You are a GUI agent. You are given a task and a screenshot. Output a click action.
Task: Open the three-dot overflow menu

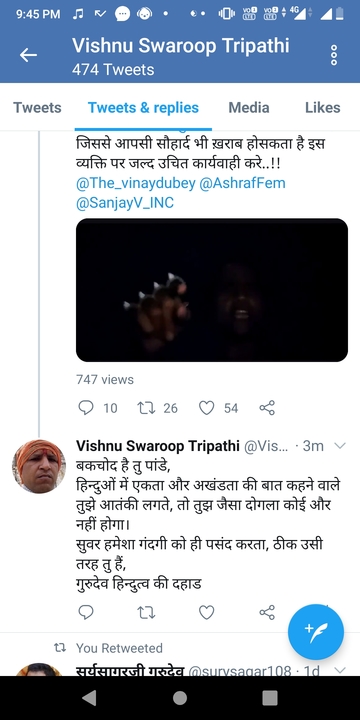pyautogui.click(x=334, y=55)
